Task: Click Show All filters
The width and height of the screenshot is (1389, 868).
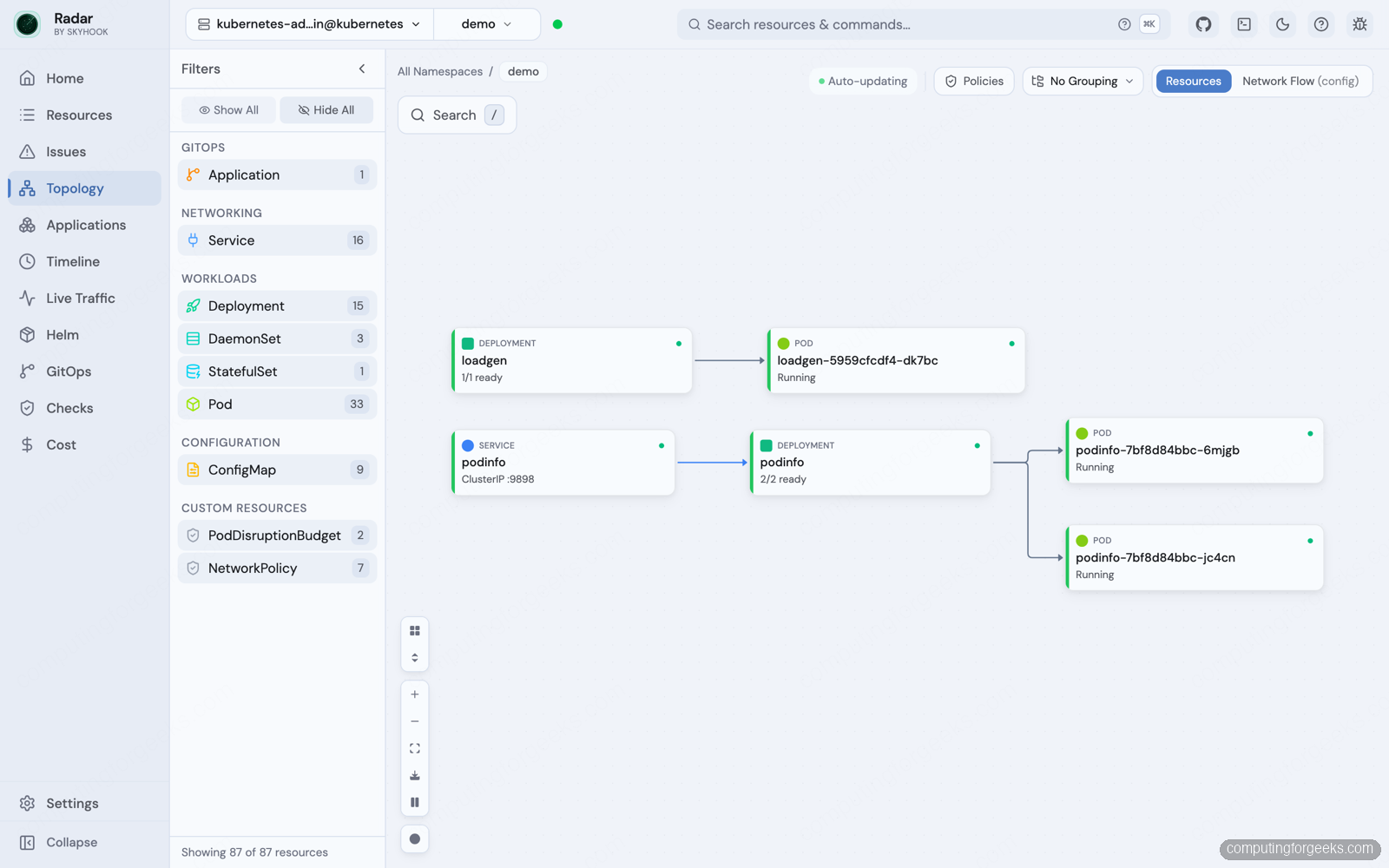Action: tap(228, 110)
